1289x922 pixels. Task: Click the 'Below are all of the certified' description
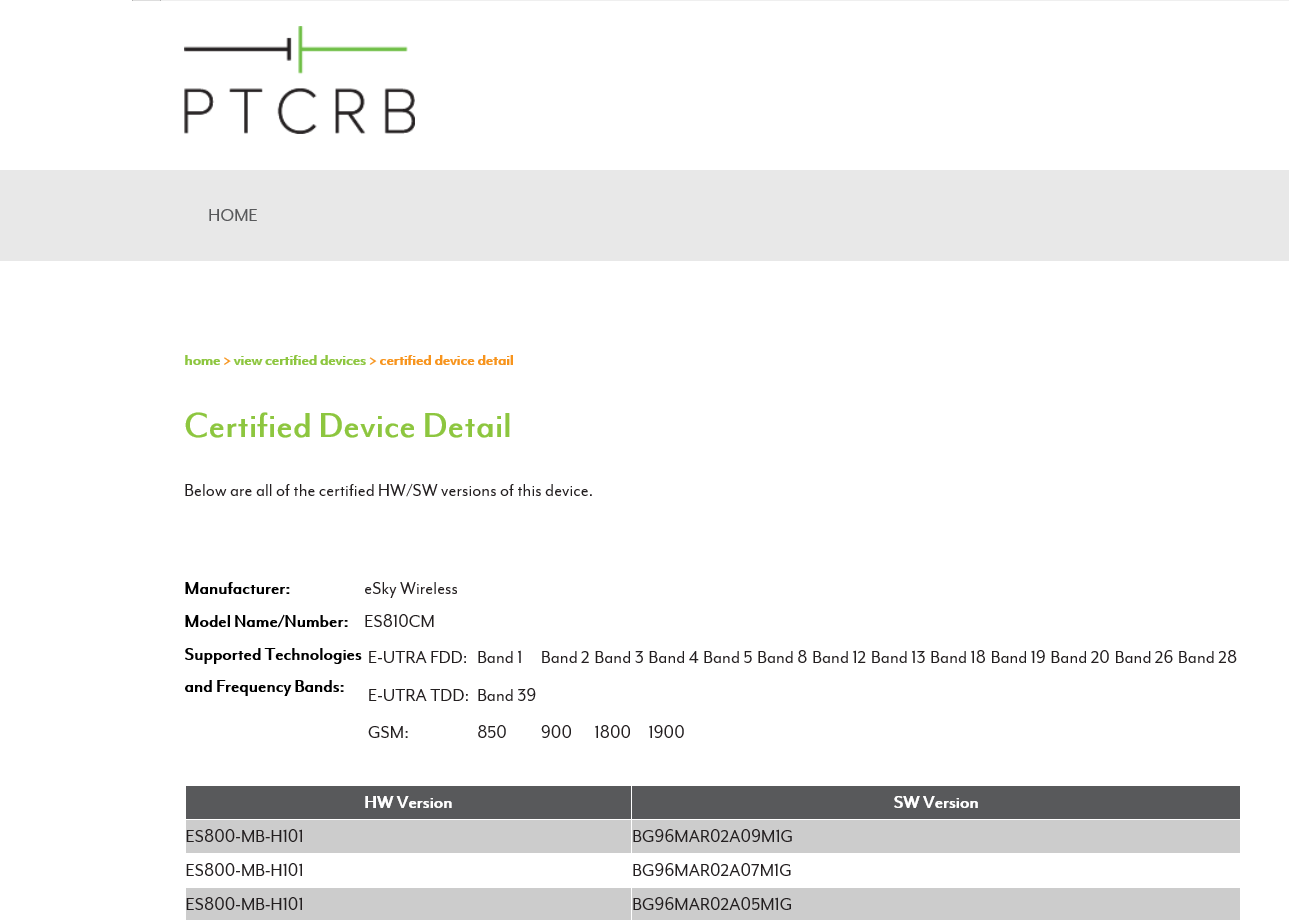click(x=388, y=491)
